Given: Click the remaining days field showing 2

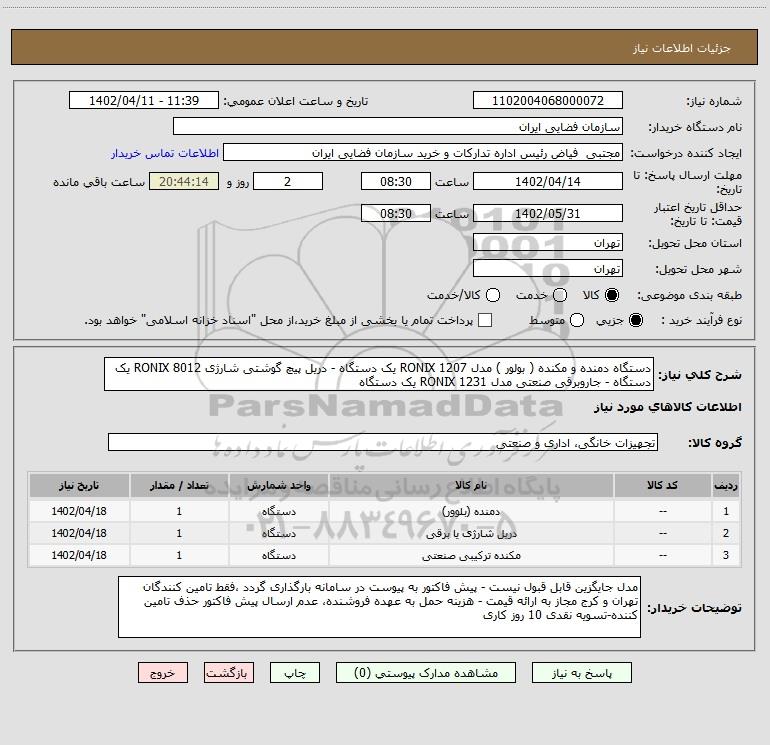Looking at the screenshot, I should point(288,181).
